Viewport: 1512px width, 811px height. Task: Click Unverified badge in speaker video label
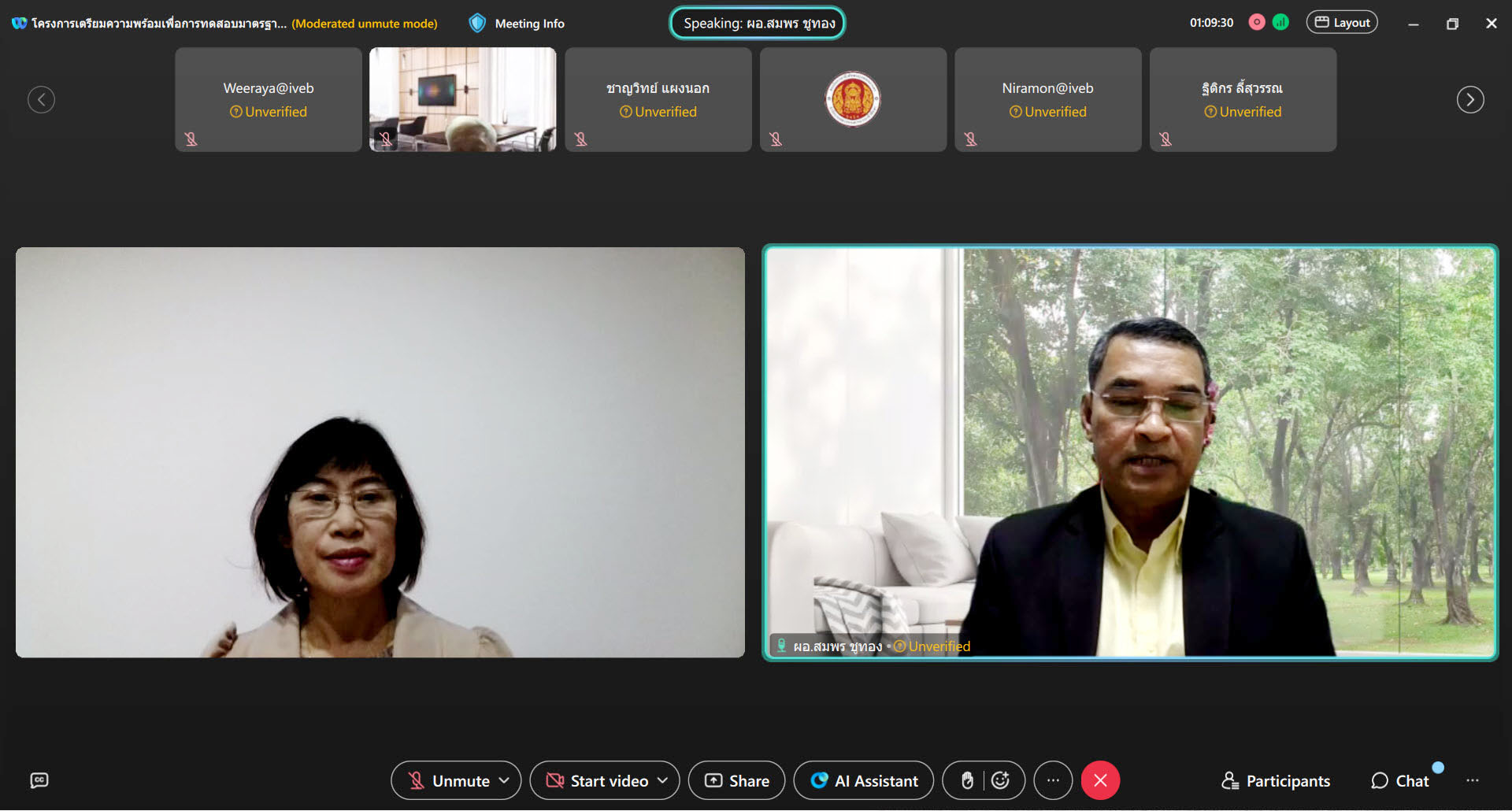pyautogui.click(x=932, y=646)
